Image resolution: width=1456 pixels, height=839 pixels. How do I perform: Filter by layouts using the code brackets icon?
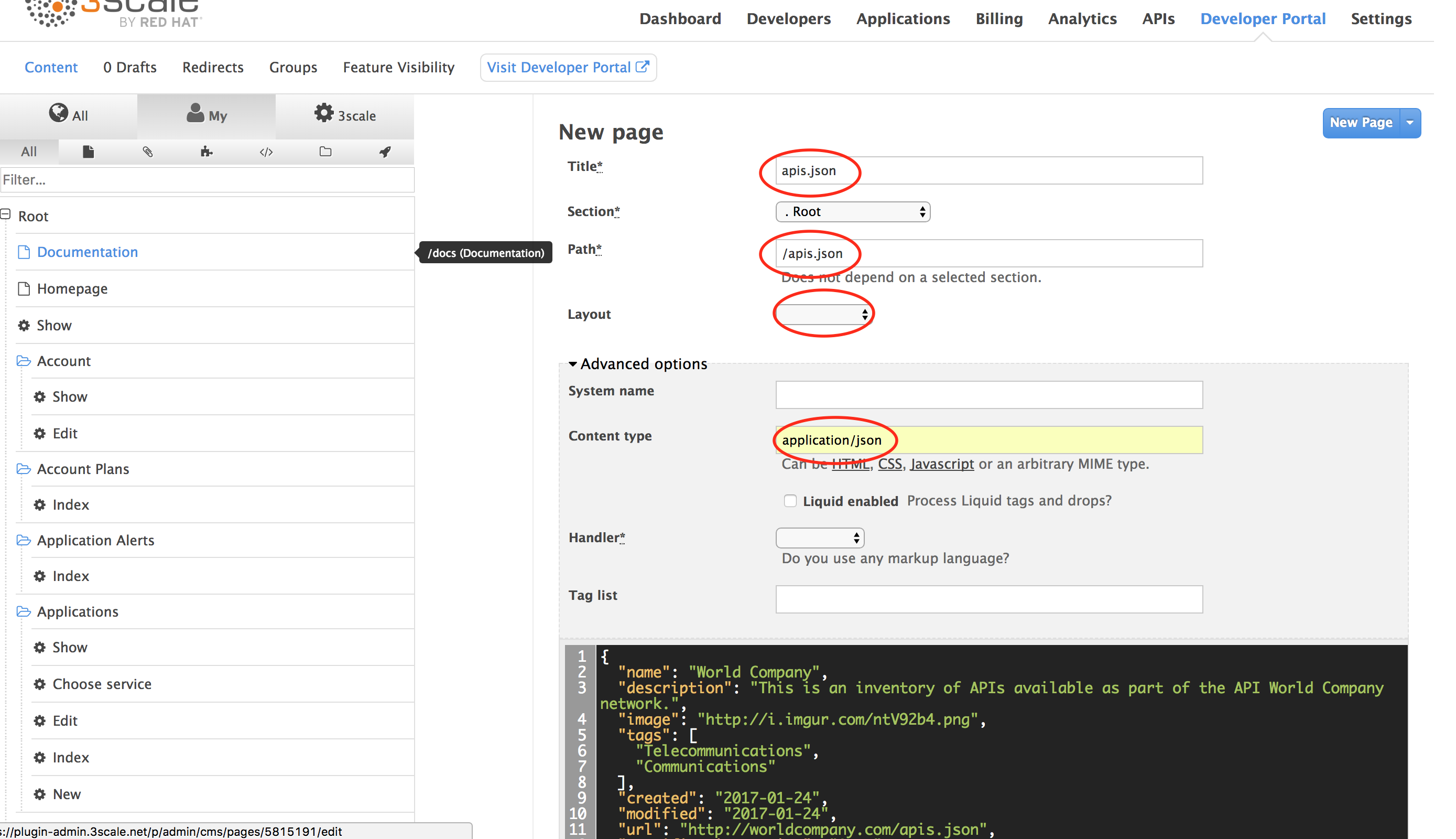point(266,152)
